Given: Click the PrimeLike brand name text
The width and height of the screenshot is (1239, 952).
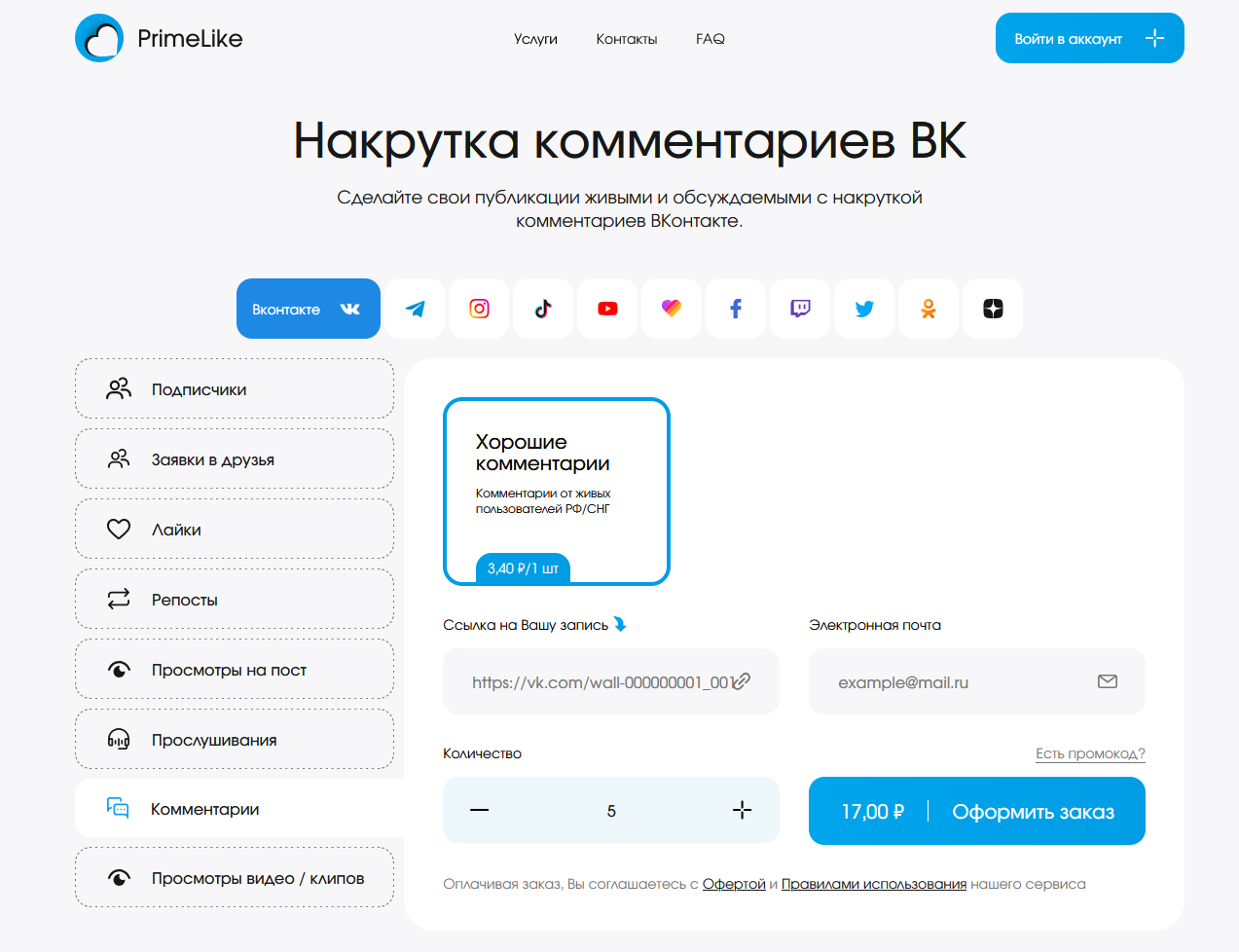Looking at the screenshot, I should (x=190, y=39).
